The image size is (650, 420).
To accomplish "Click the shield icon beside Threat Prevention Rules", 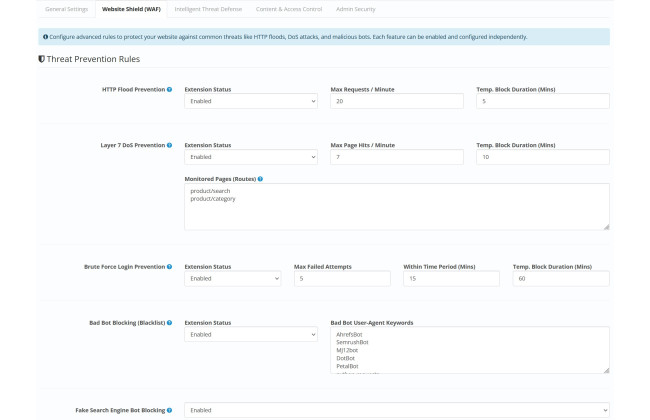I will point(41,59).
